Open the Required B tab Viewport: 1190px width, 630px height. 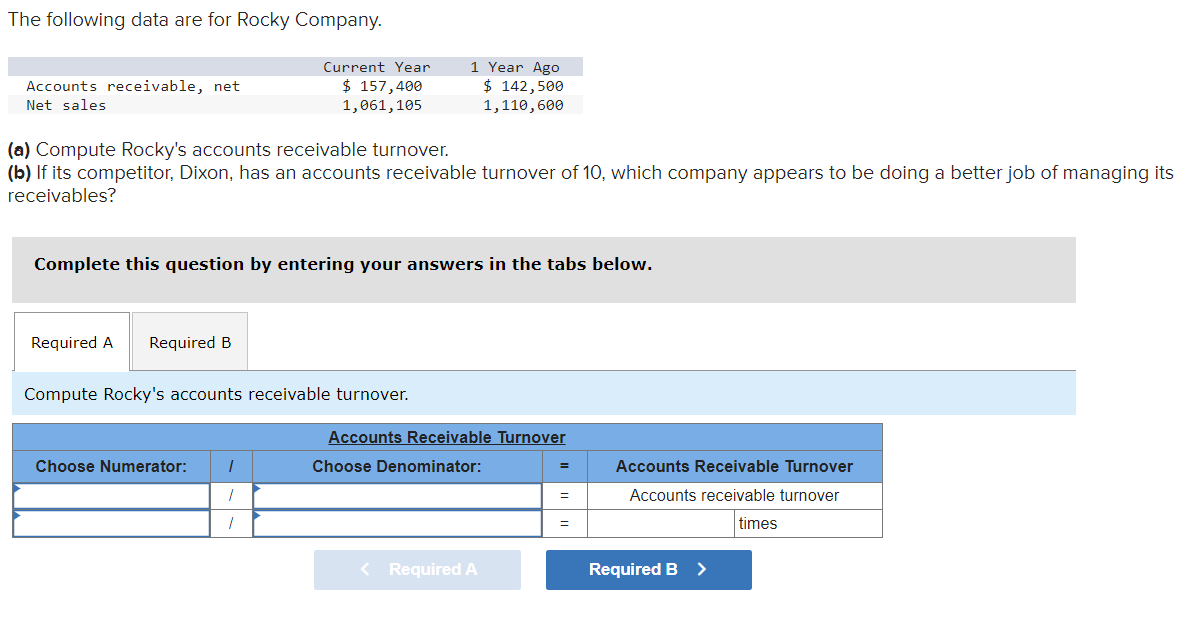pyautogui.click(x=190, y=342)
